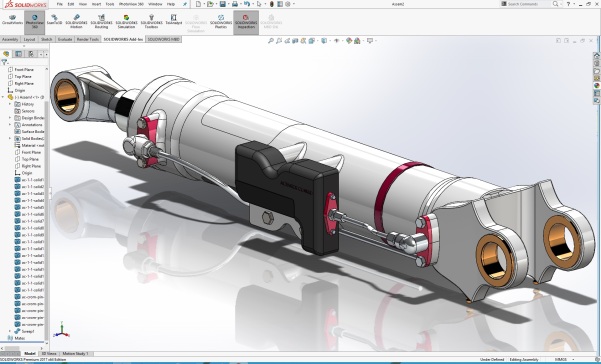
Task: Open the Window menu
Action: (155, 4)
